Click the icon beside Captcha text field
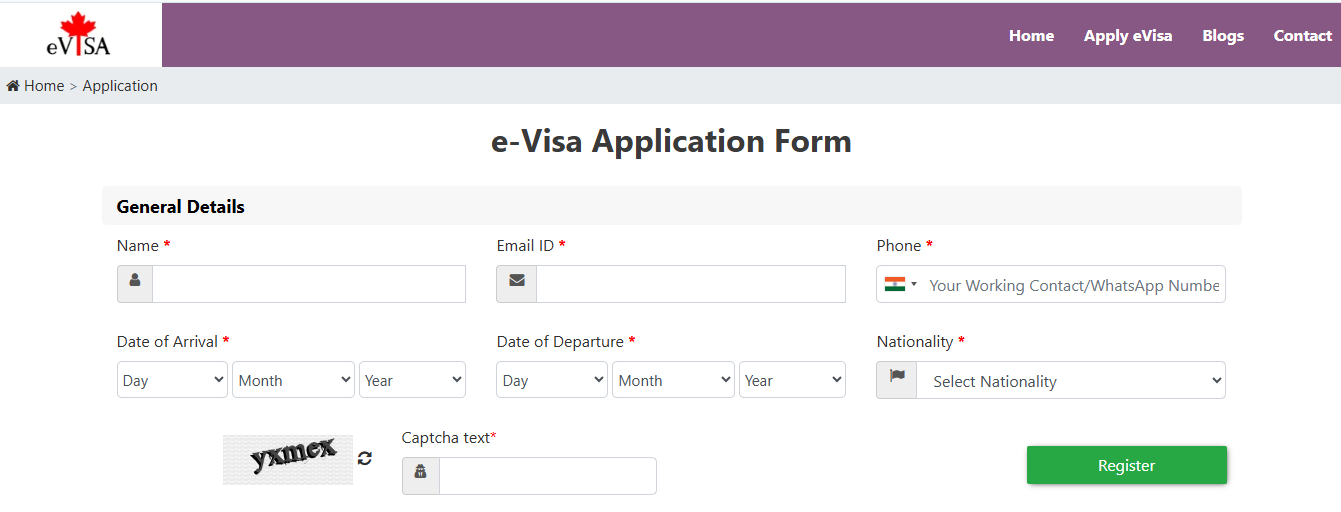Image resolution: width=1341 pixels, height=512 pixels. pos(421,476)
